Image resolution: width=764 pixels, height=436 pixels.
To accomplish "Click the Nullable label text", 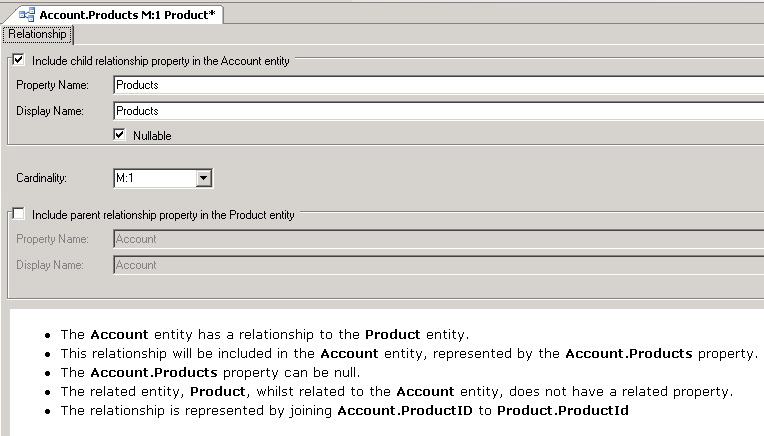I will pos(152,135).
